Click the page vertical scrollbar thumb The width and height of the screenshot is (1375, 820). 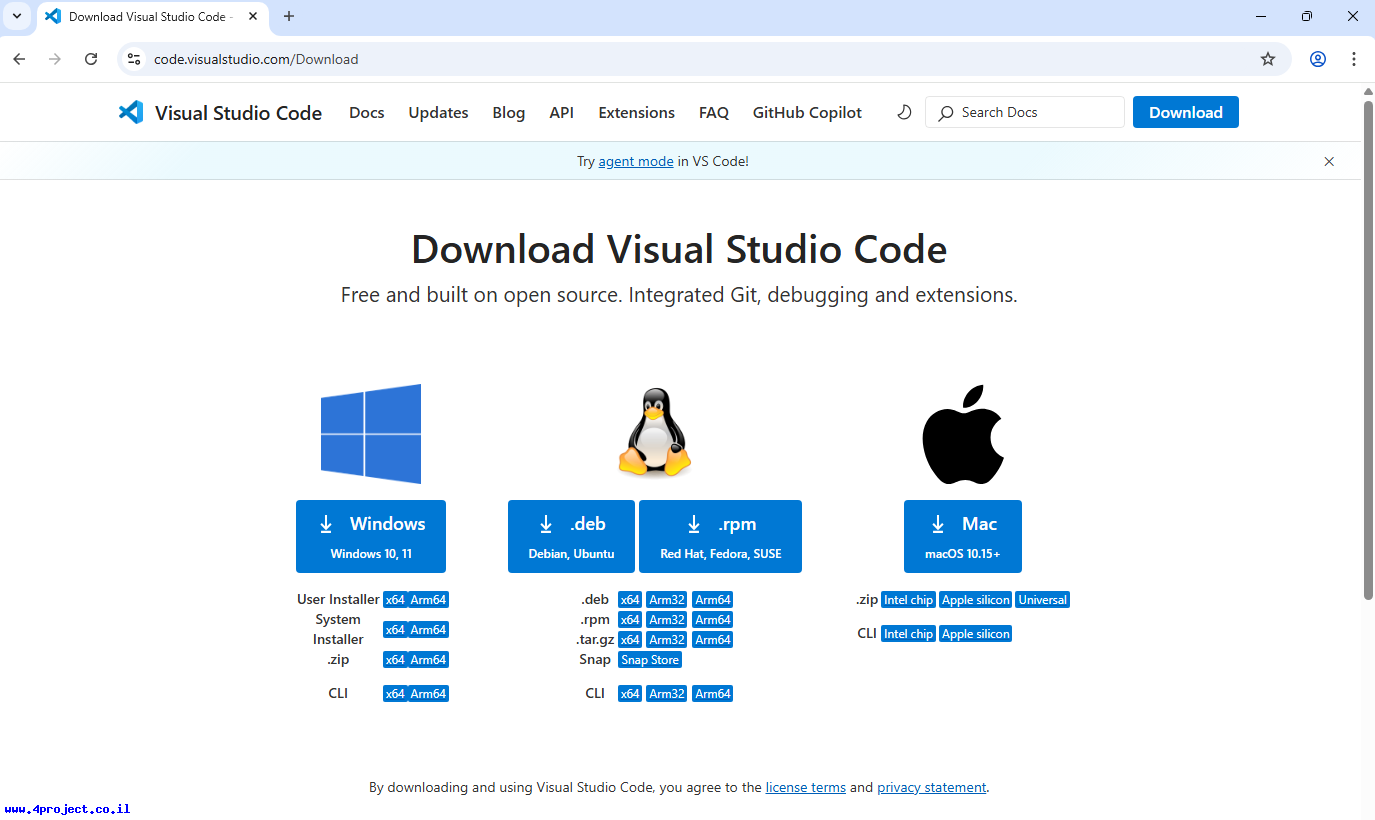point(1369,350)
